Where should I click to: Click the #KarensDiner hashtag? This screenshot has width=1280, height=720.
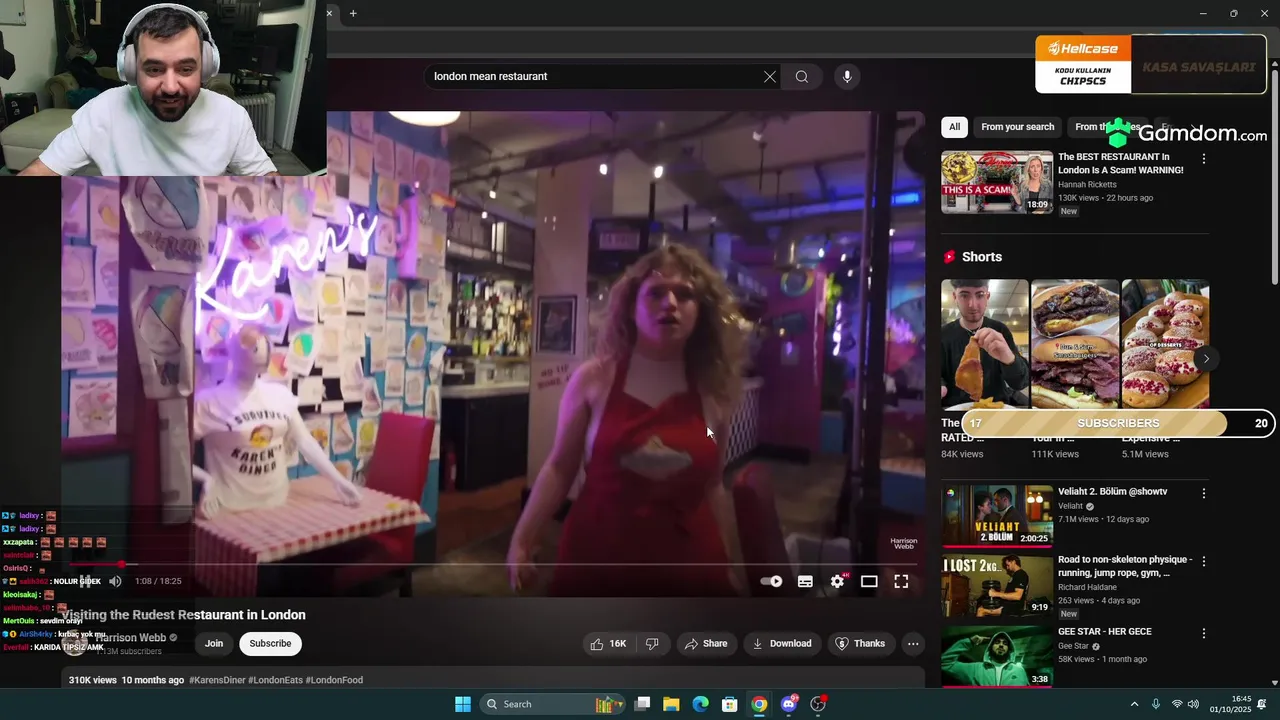pos(217,680)
